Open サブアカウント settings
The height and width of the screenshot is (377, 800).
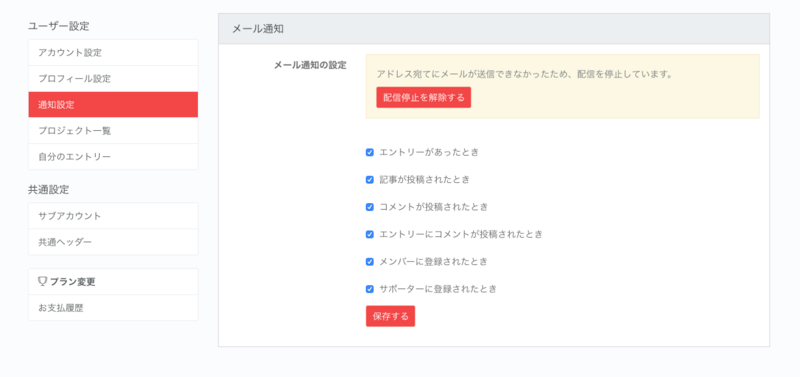tap(113, 216)
